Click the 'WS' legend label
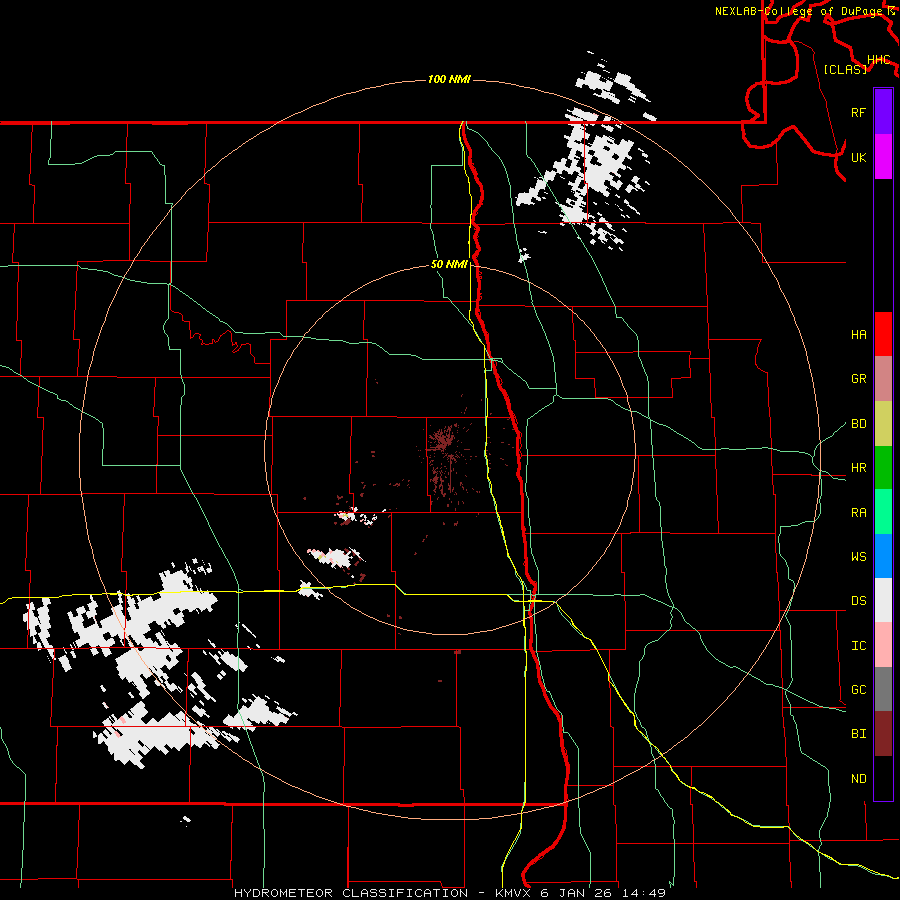Image resolution: width=900 pixels, height=900 pixels. [x=858, y=557]
